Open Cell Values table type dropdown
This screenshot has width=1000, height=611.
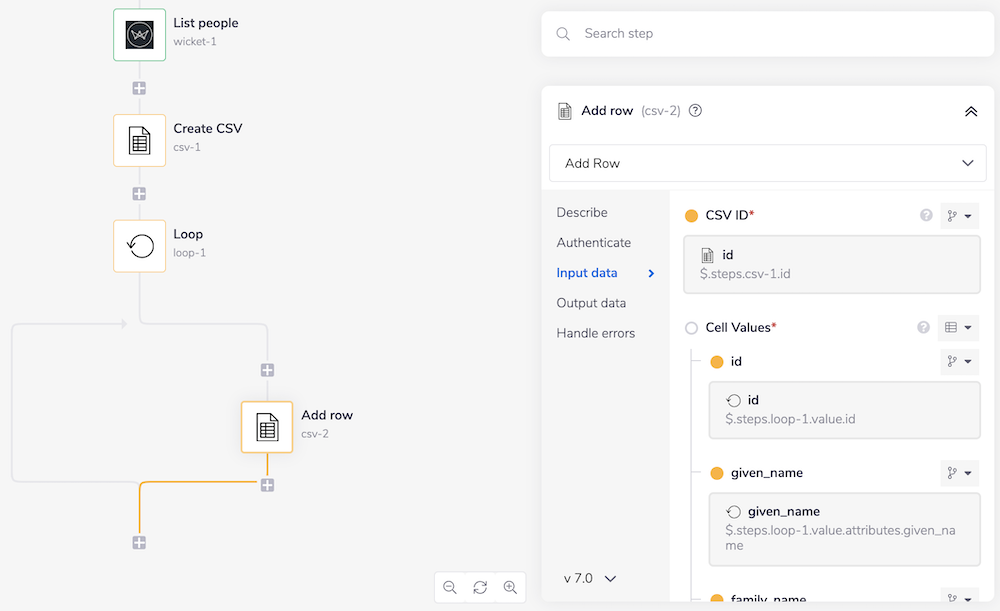(x=958, y=327)
